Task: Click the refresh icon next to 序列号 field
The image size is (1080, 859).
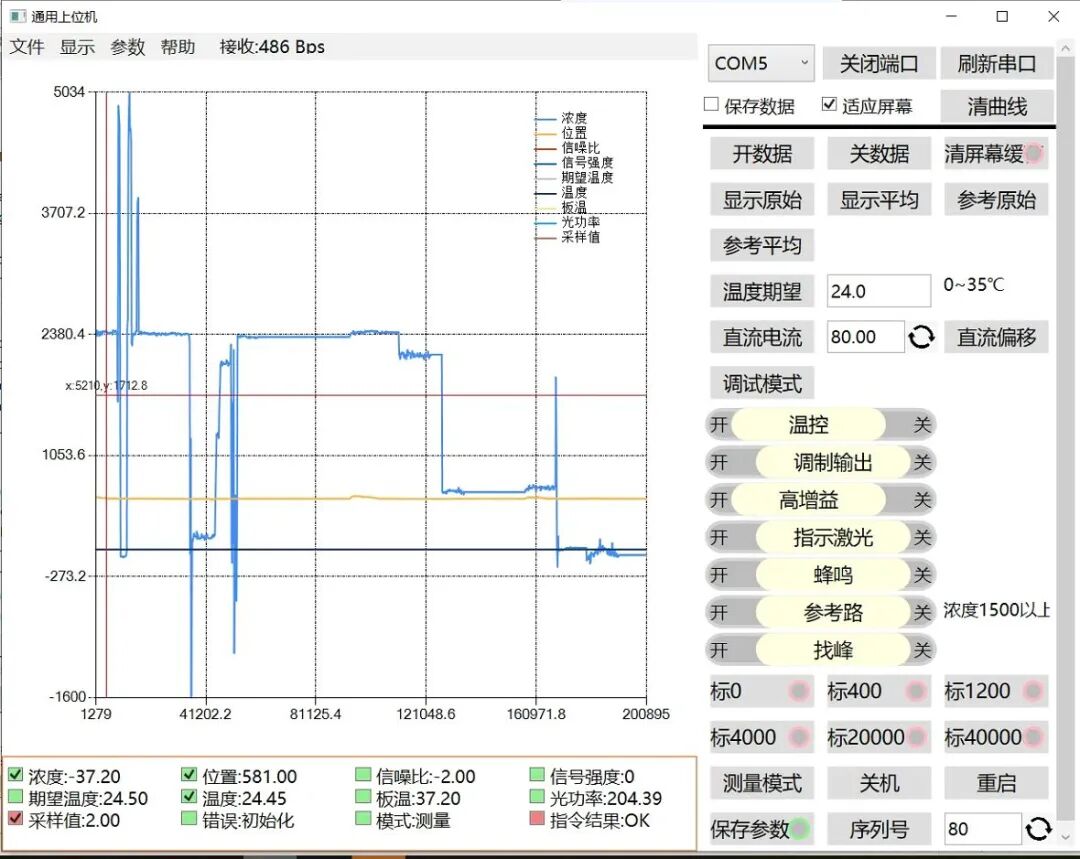Action: [1038, 829]
